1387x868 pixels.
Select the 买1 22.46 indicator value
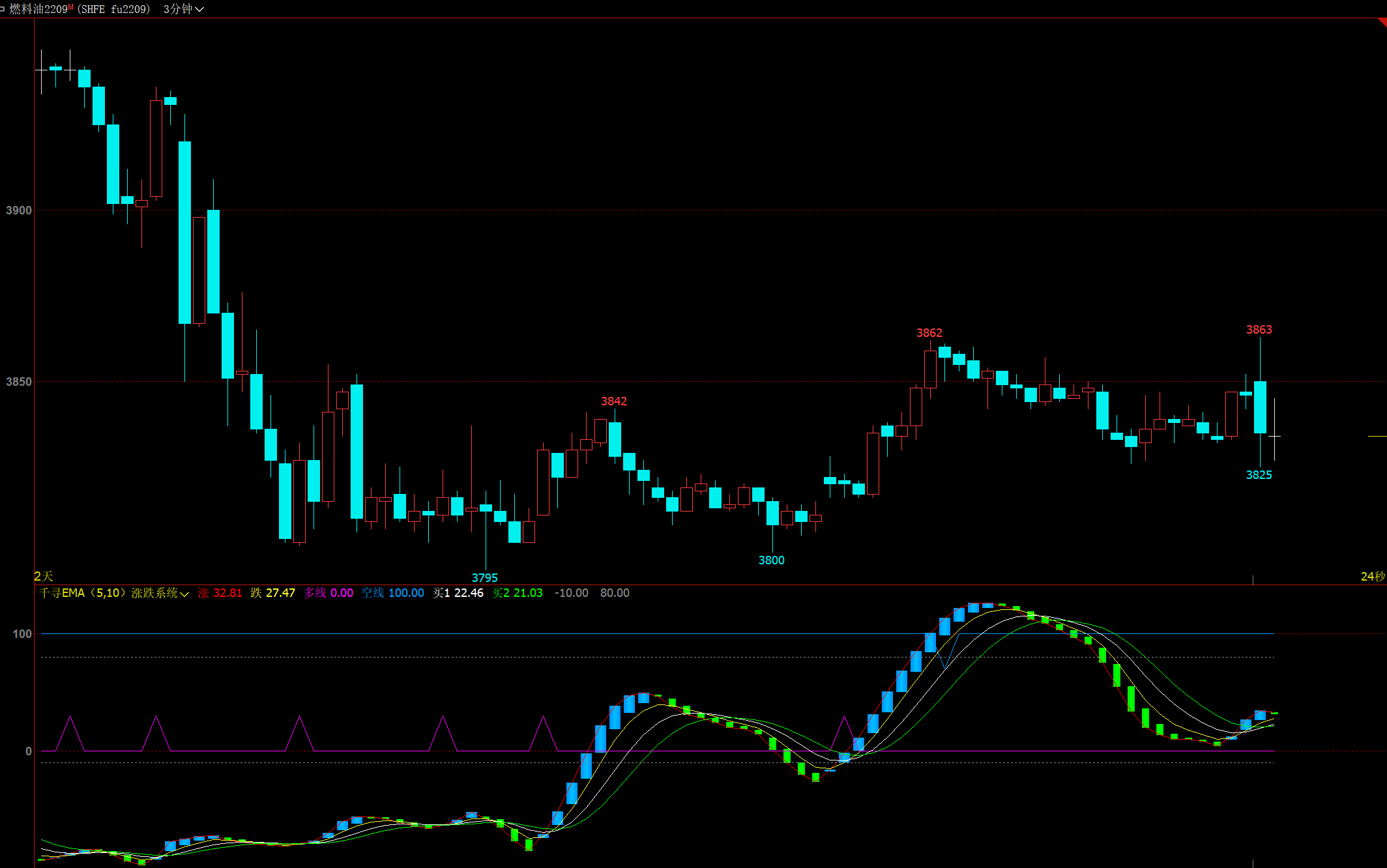458,593
